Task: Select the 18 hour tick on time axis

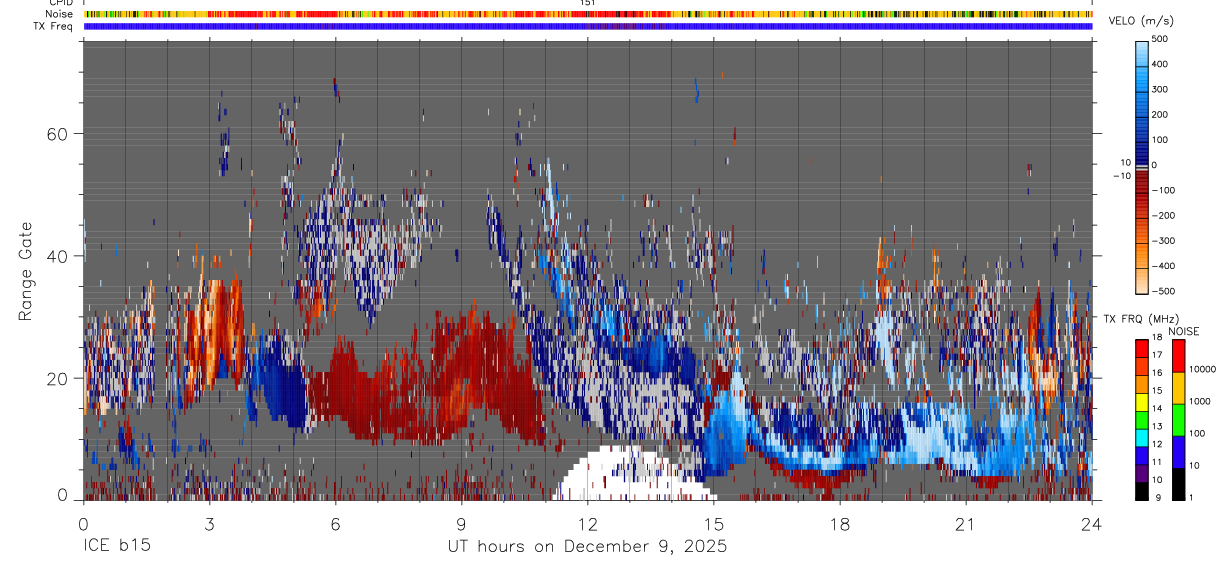Action: (840, 524)
